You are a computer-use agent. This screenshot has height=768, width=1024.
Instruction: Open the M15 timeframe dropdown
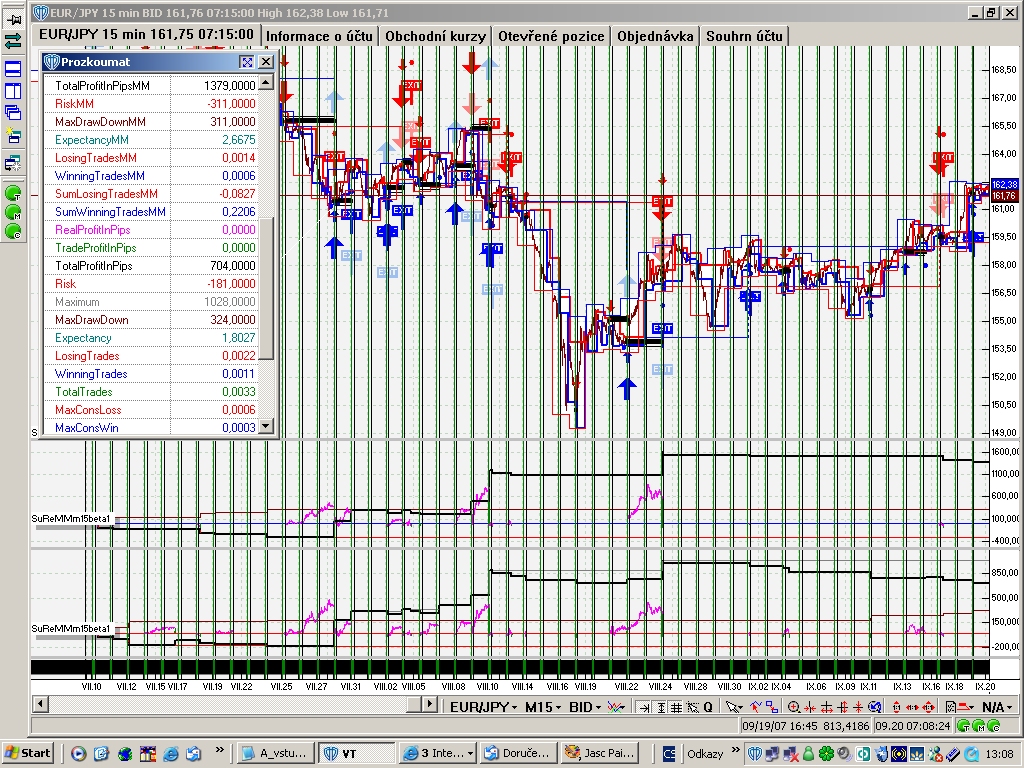544,707
